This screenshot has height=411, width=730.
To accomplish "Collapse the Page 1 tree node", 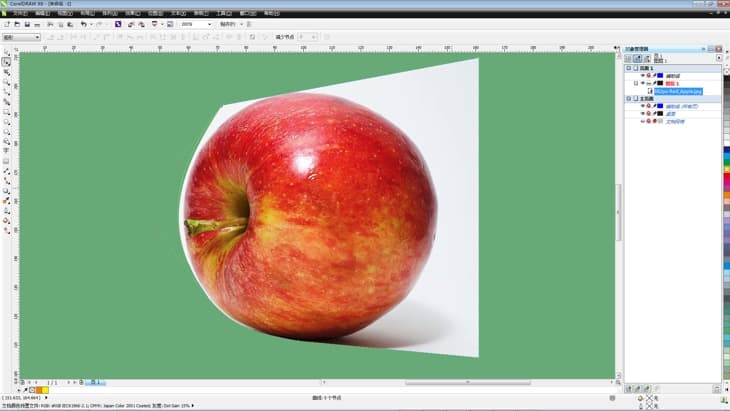I will tap(628, 67).
